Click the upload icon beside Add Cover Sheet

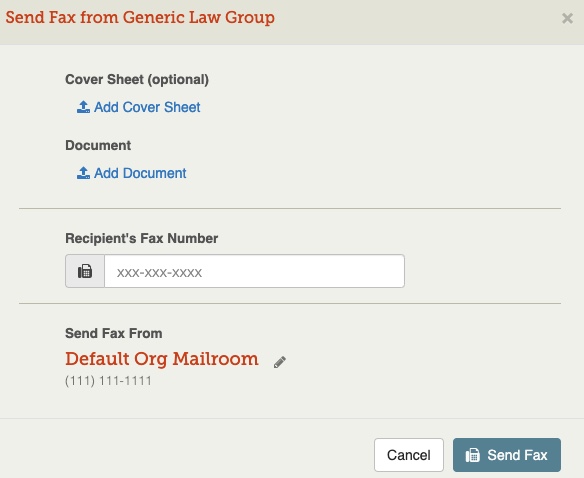[x=83, y=107]
